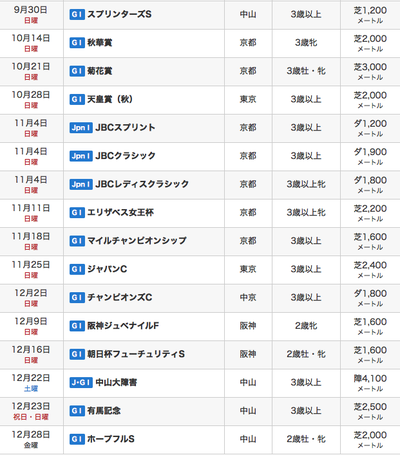Open the 菊花賞 race link
This screenshot has width=400, height=455.
[100, 71]
